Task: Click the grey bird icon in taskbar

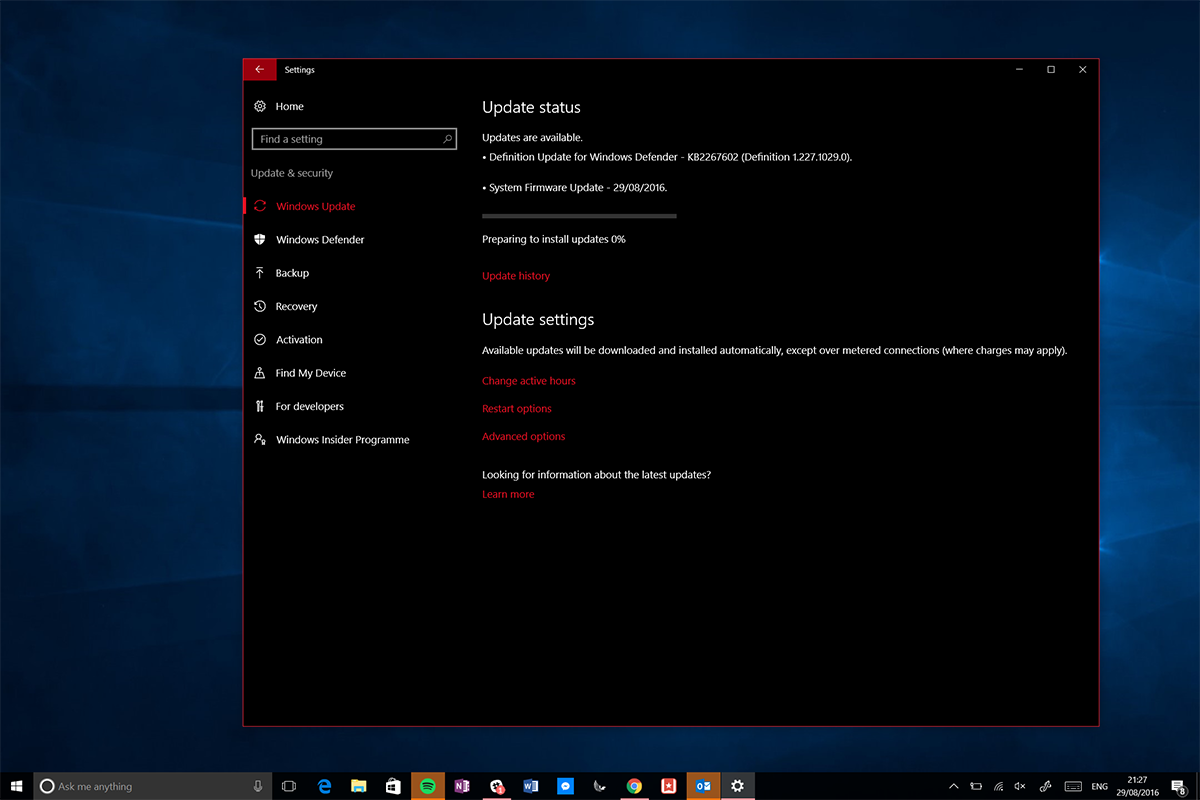Action: point(599,786)
